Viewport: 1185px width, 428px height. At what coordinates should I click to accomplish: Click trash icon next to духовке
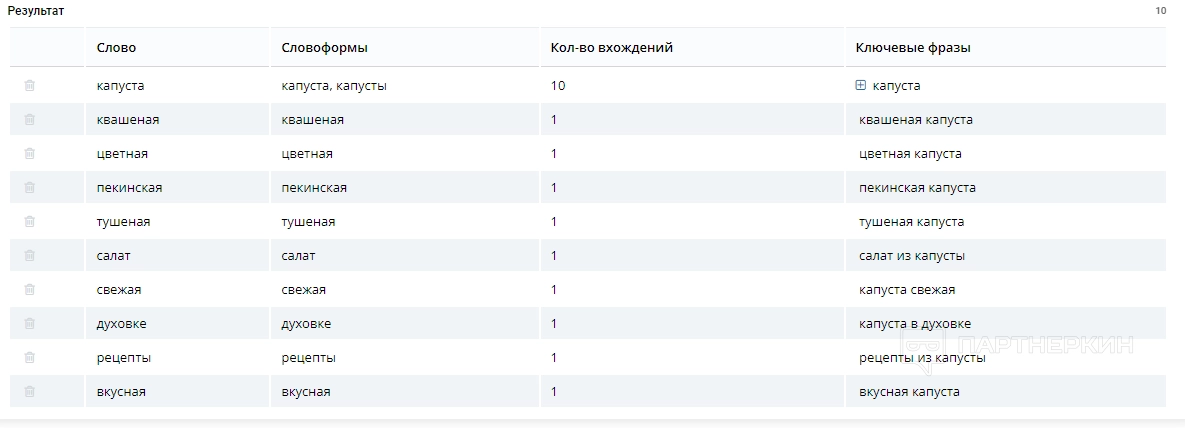(30, 324)
